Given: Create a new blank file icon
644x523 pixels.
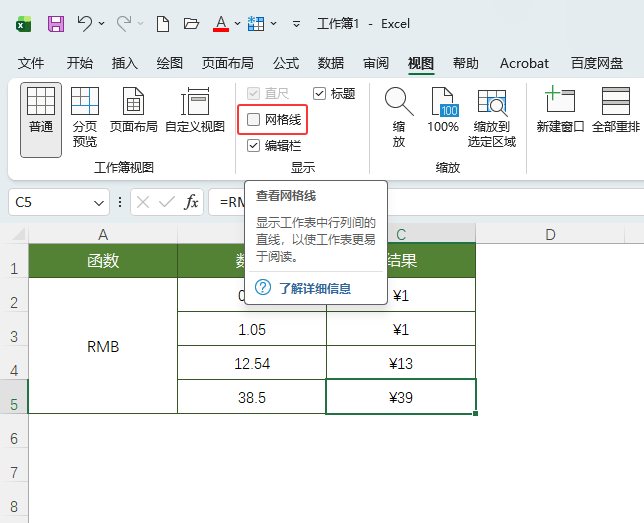Looking at the screenshot, I should [163, 24].
